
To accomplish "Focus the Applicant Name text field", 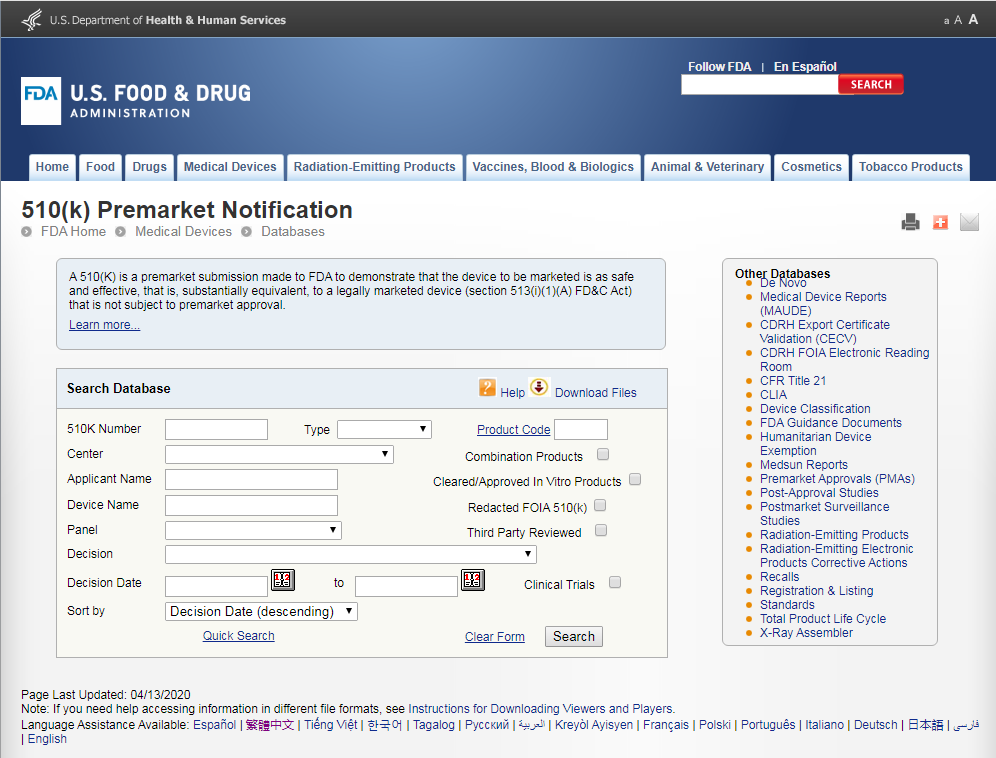I will pos(252,480).
